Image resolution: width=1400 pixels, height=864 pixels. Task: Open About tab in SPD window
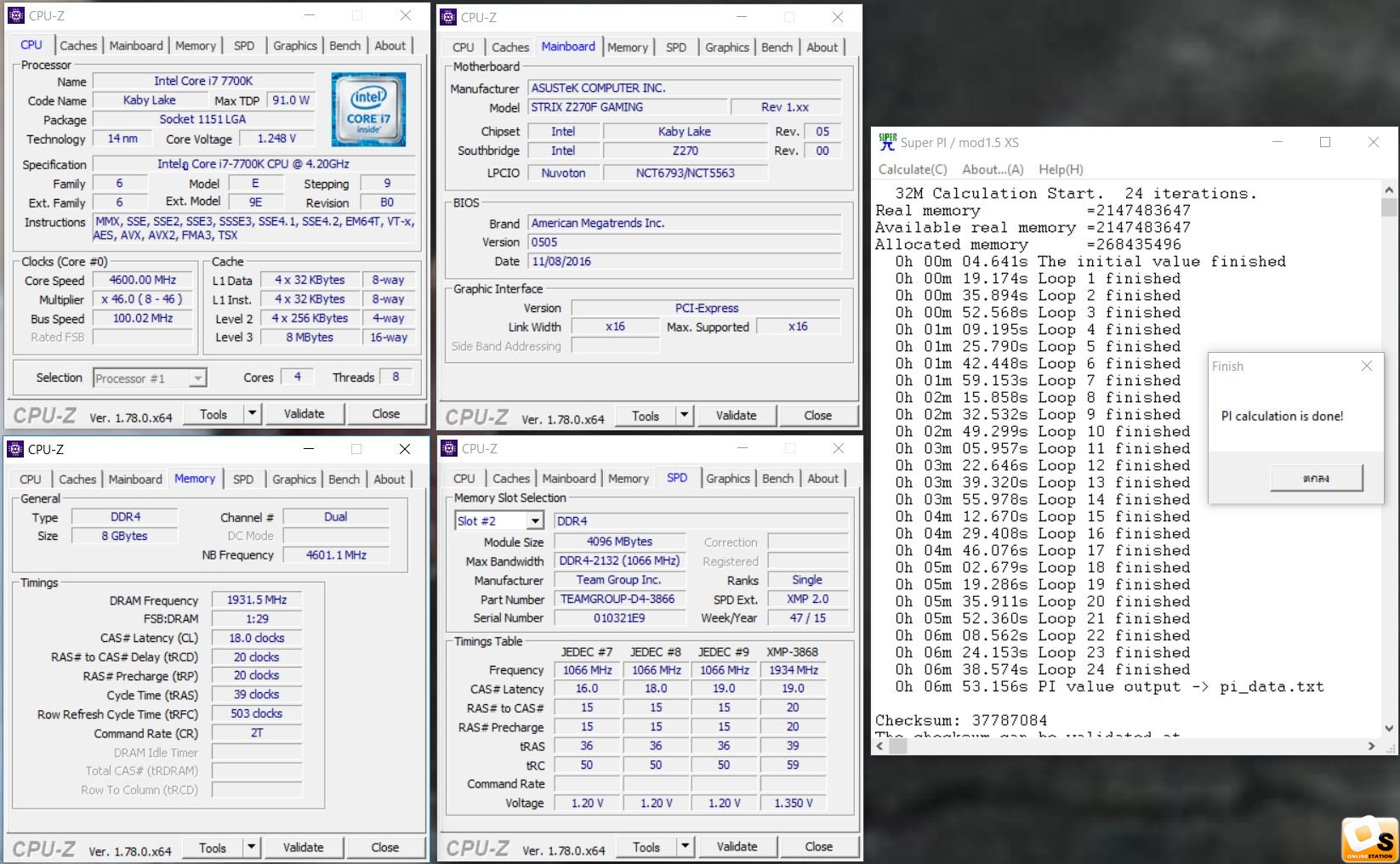[x=823, y=479]
